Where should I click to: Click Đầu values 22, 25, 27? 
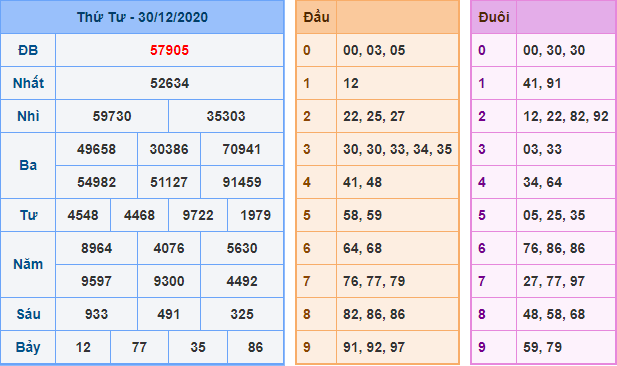[x=374, y=116]
